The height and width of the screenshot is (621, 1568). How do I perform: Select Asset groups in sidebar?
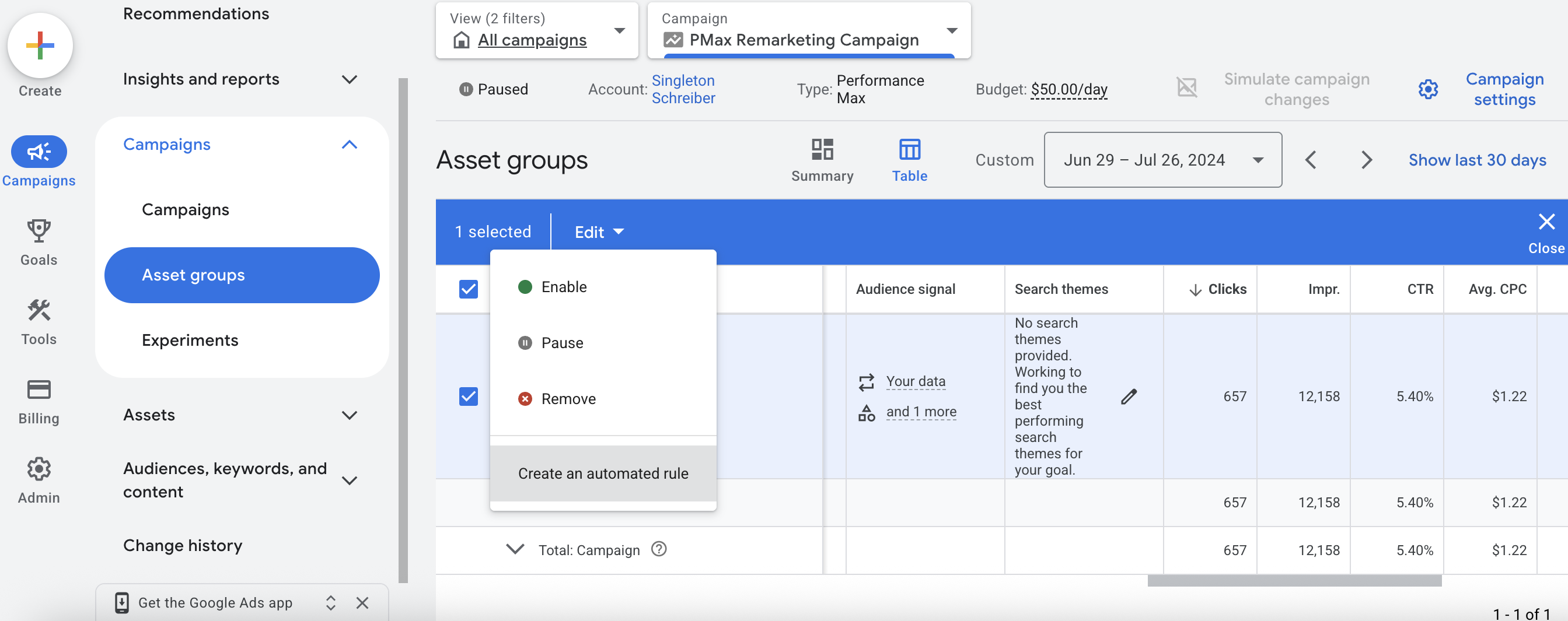(x=242, y=276)
